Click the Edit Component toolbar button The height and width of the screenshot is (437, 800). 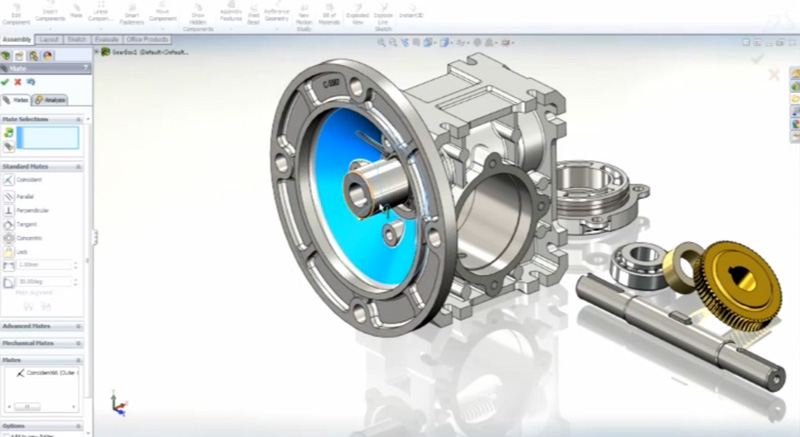[16, 14]
